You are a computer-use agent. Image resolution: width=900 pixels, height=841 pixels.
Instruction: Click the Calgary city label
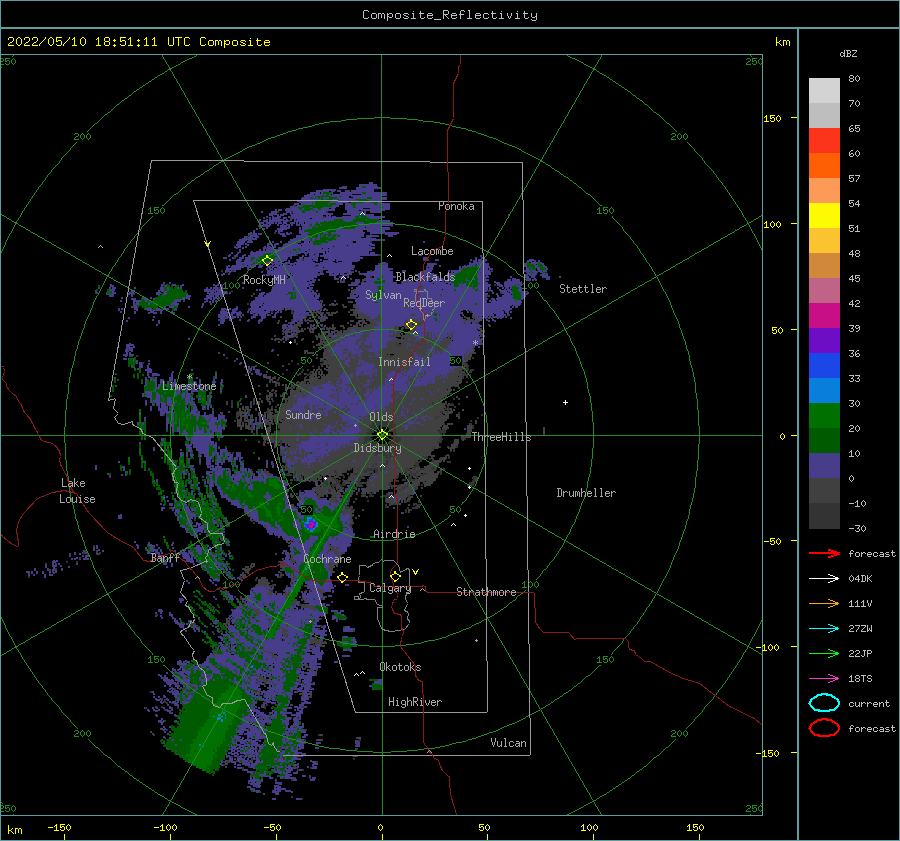point(390,588)
